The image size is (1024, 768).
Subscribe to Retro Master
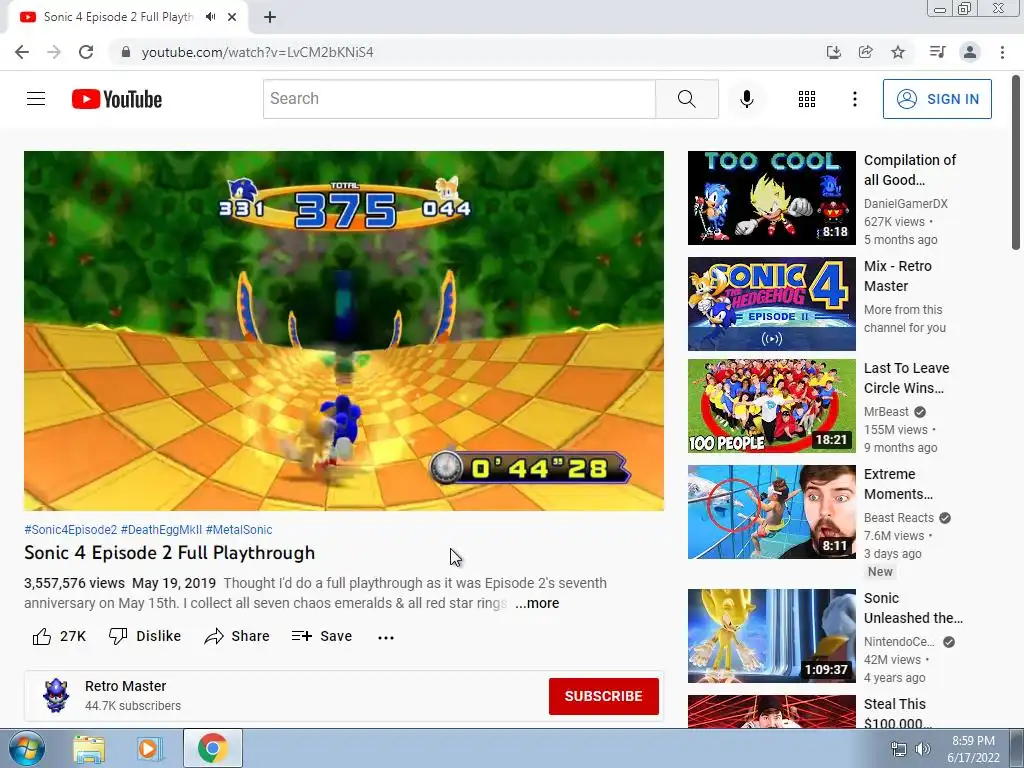(603, 696)
